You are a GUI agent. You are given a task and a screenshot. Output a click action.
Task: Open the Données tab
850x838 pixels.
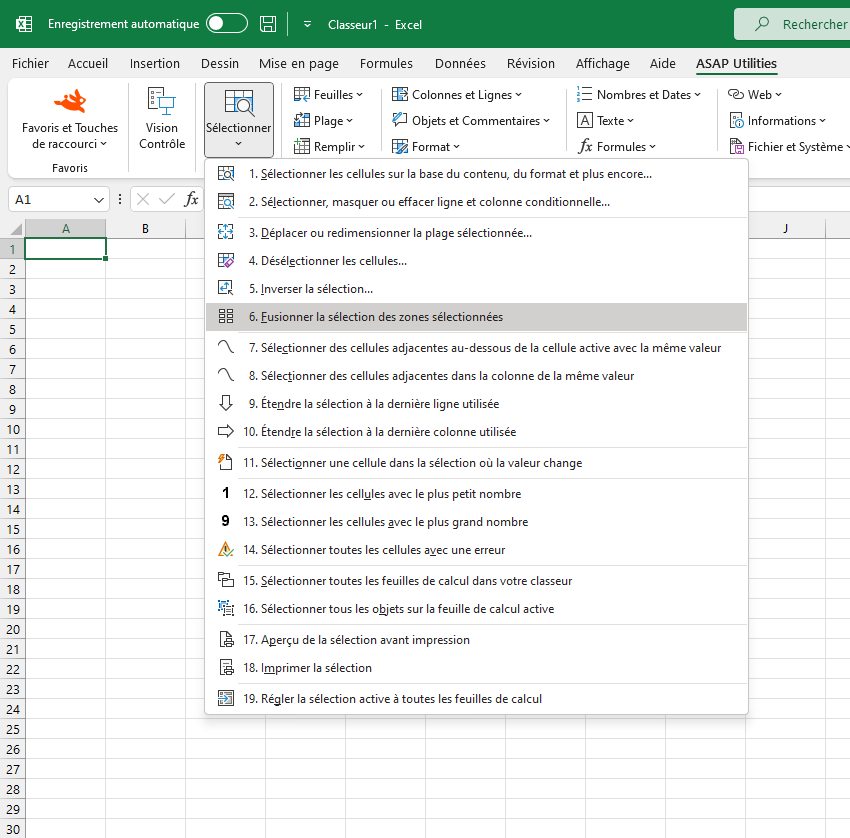pos(460,63)
